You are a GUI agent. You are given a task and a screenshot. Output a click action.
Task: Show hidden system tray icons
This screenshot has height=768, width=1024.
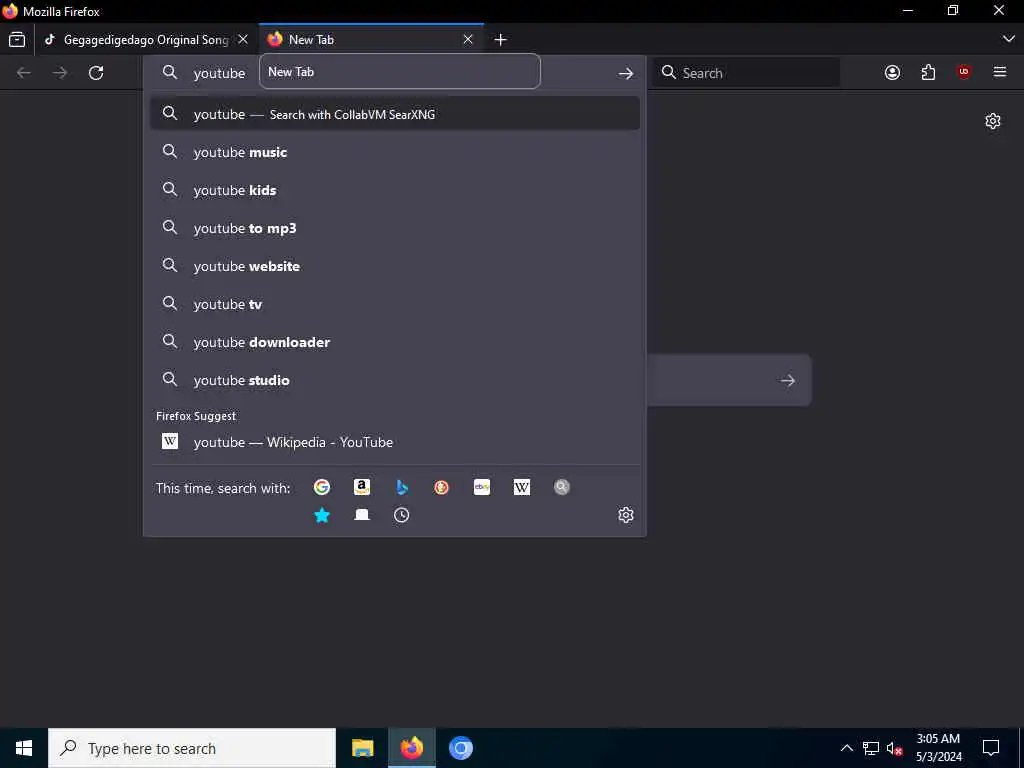tap(846, 748)
